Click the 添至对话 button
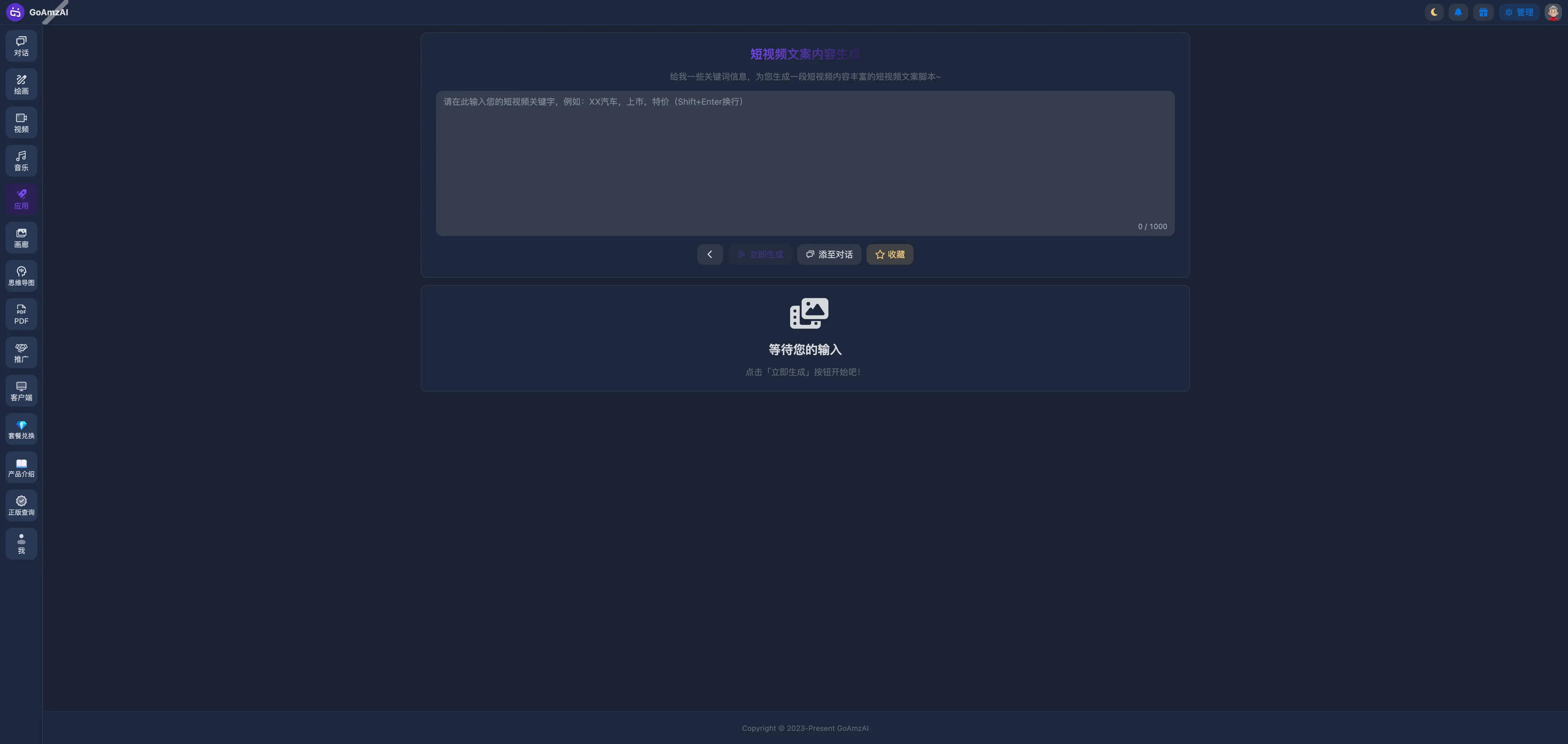The image size is (1568, 744). coord(829,254)
